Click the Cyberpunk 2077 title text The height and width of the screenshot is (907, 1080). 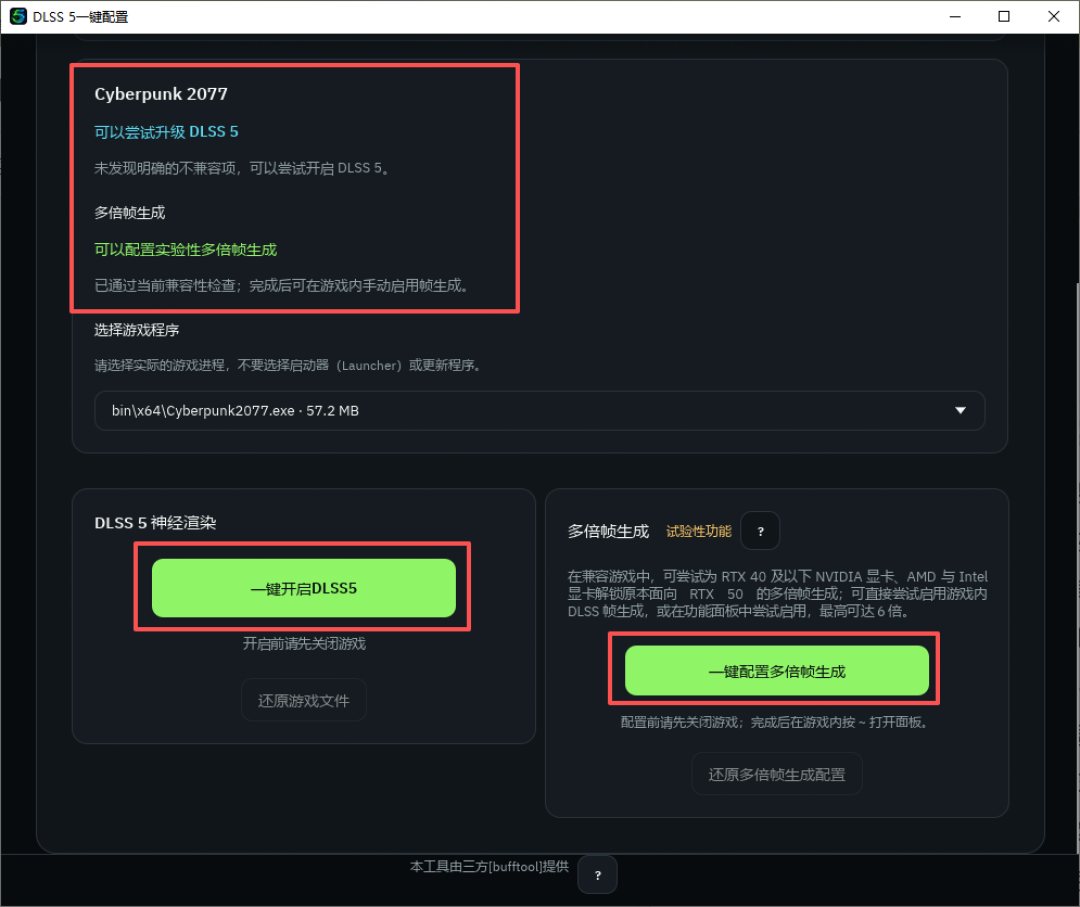pyautogui.click(x=160, y=94)
